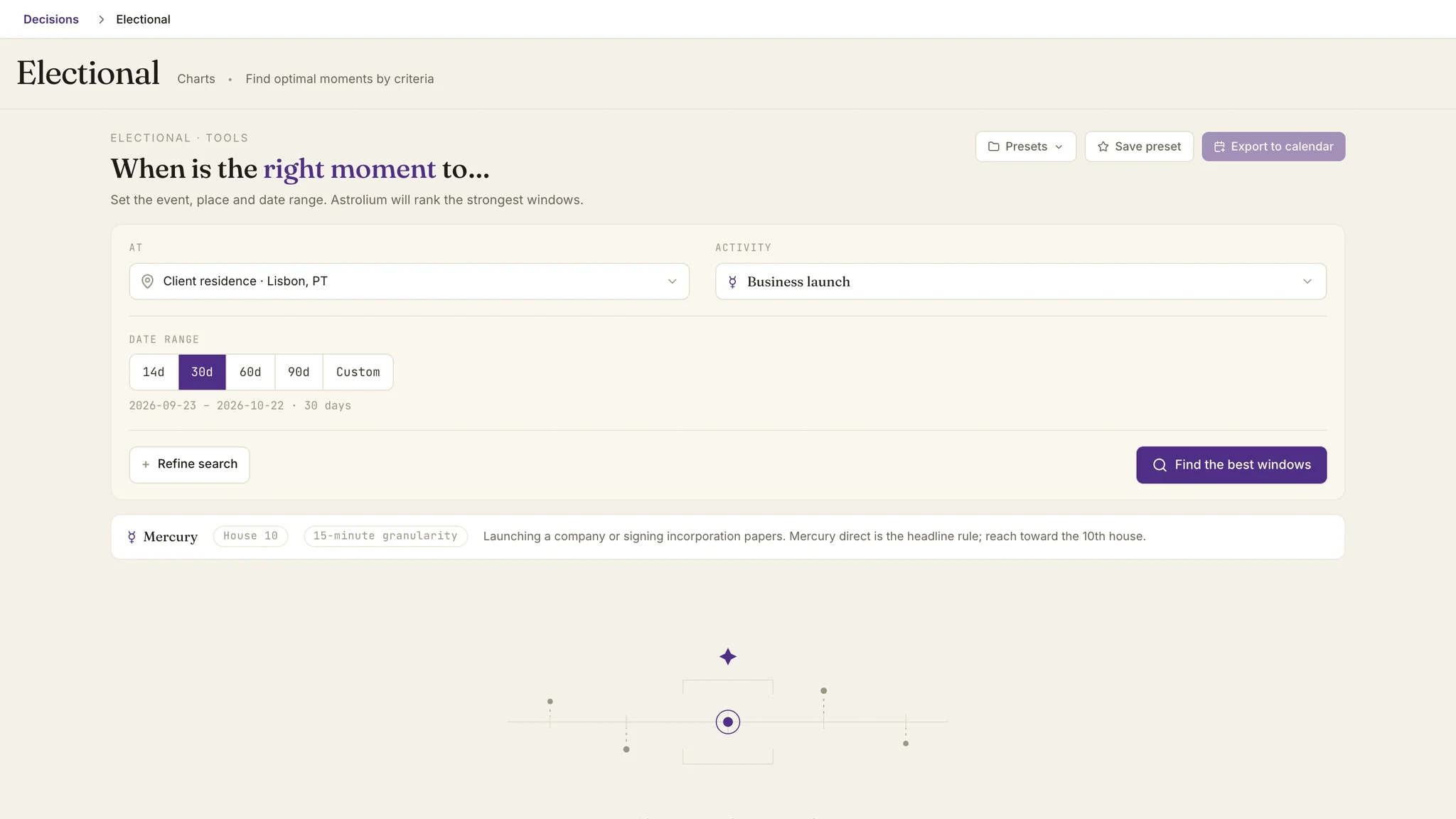Click the House 10 tag
The image size is (1456, 819).
pyautogui.click(x=250, y=536)
